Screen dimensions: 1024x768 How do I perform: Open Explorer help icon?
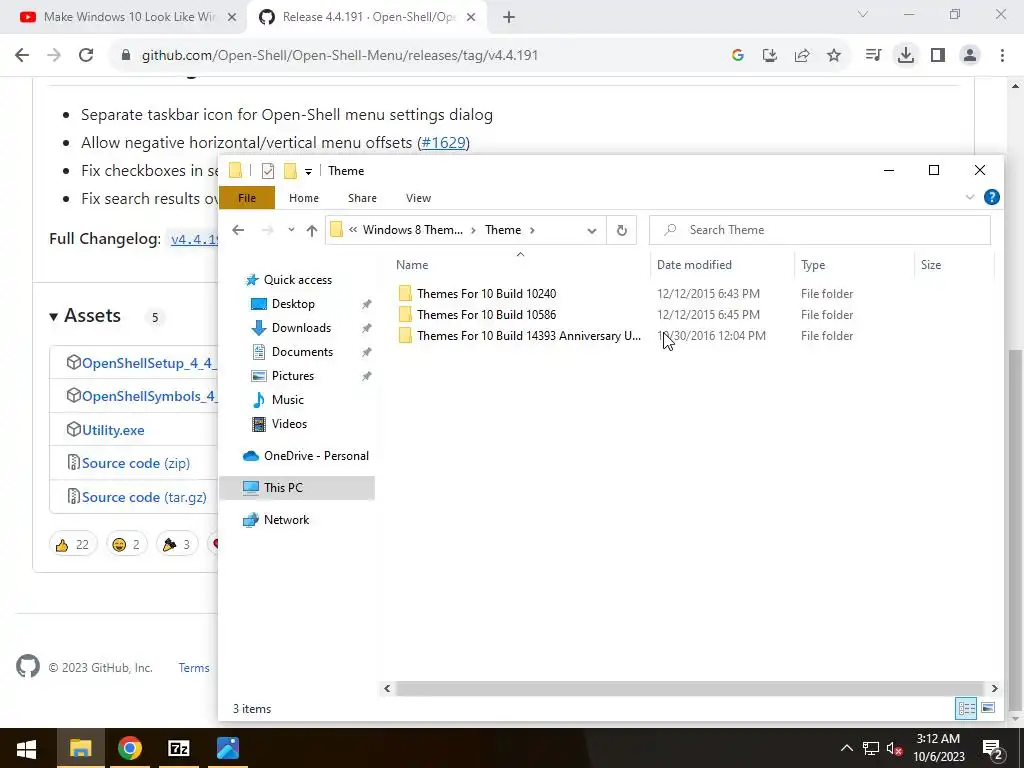tap(991, 197)
